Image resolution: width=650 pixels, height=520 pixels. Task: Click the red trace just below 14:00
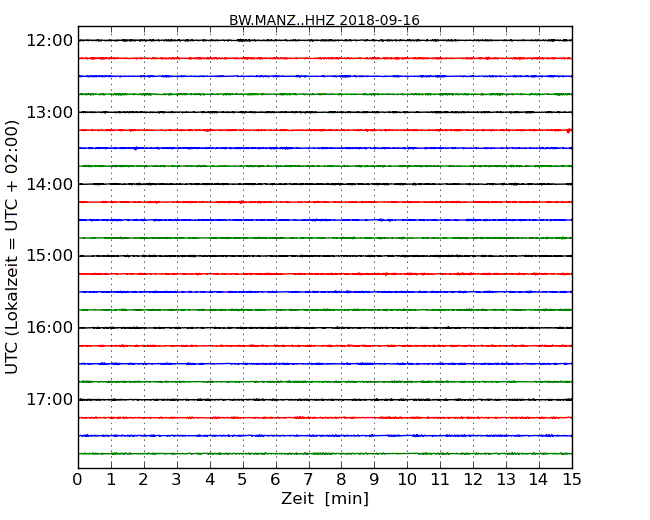tap(325, 202)
